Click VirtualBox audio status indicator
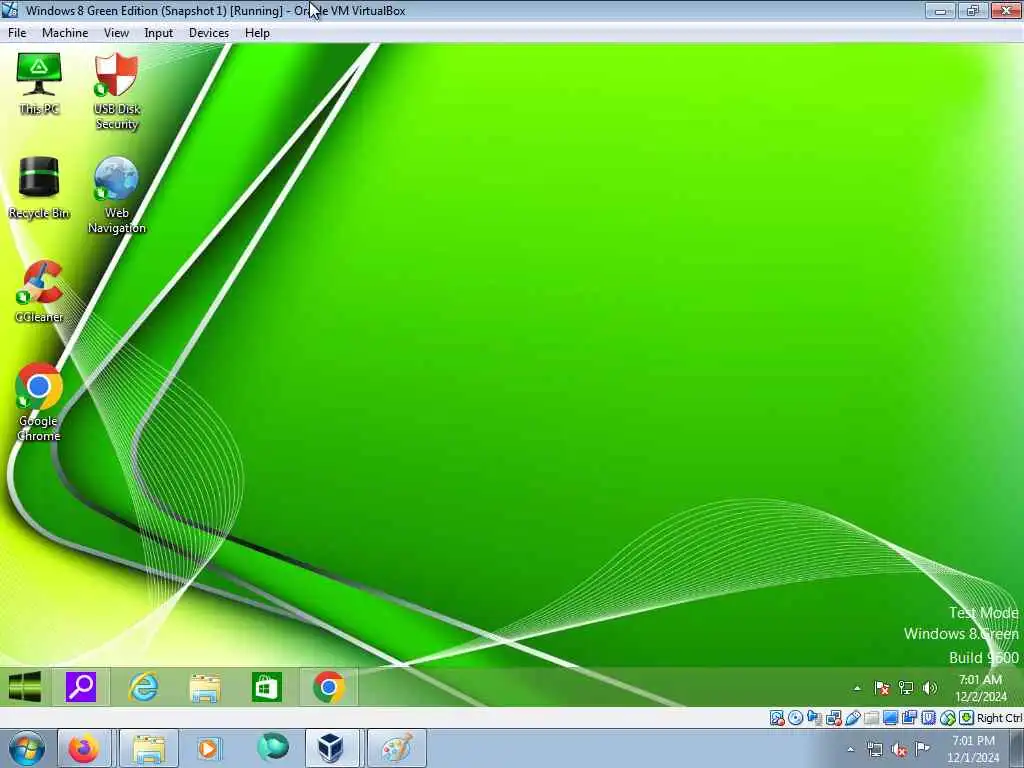This screenshot has width=1024, height=768. tap(814, 718)
